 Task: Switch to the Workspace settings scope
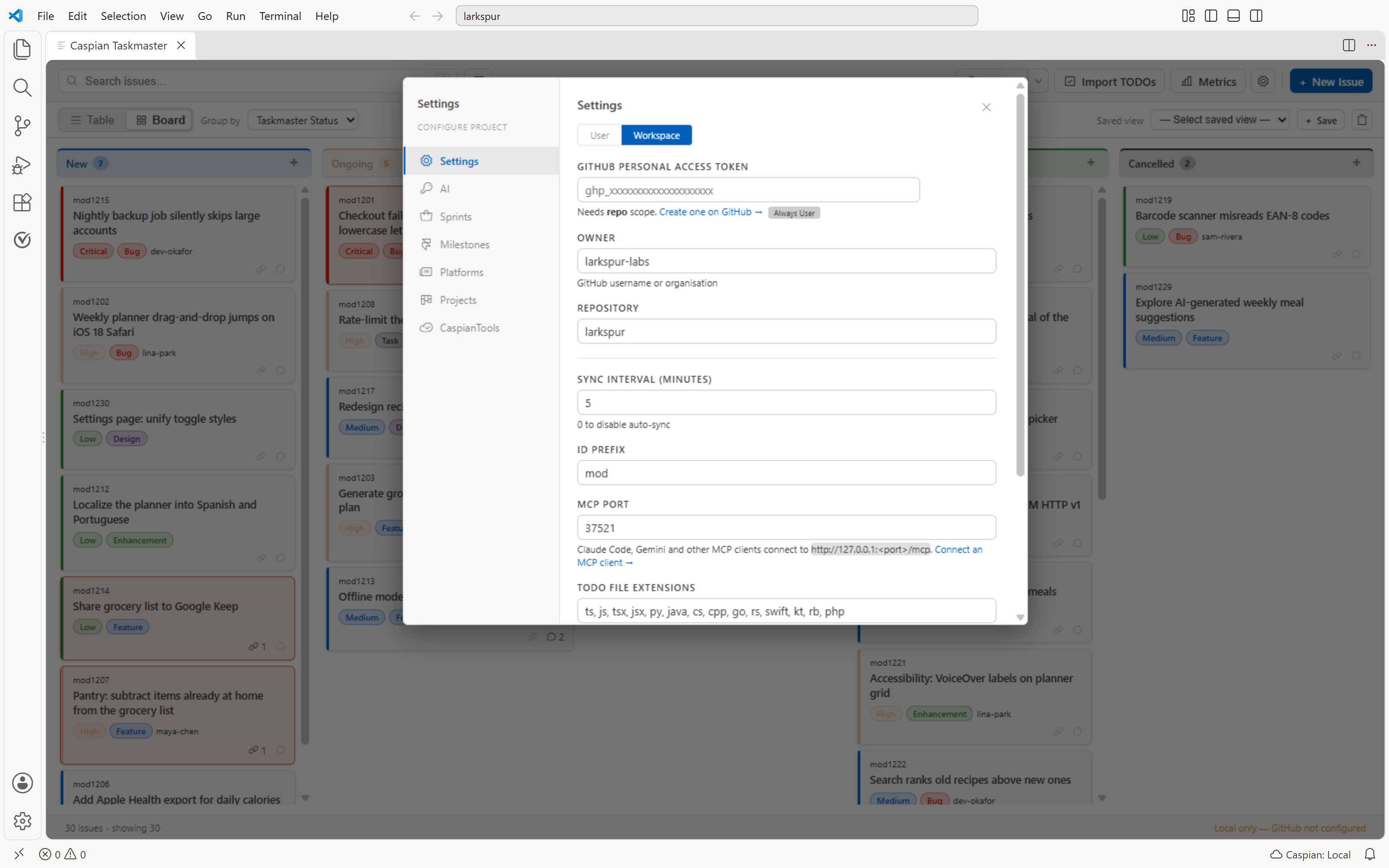[x=656, y=135]
